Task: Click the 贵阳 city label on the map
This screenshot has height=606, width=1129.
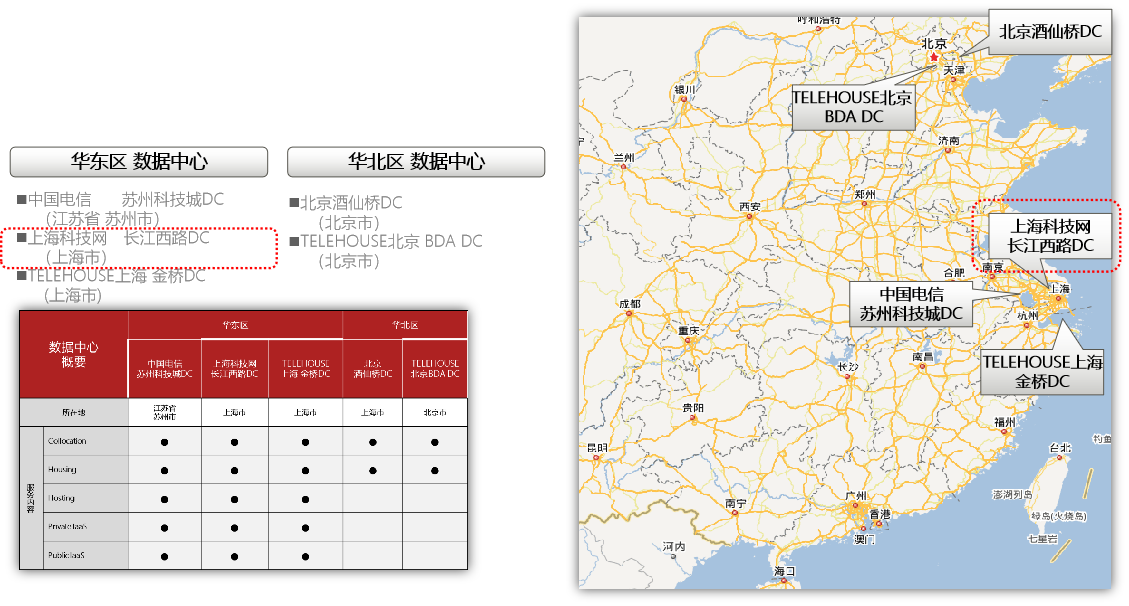Action: click(x=693, y=407)
